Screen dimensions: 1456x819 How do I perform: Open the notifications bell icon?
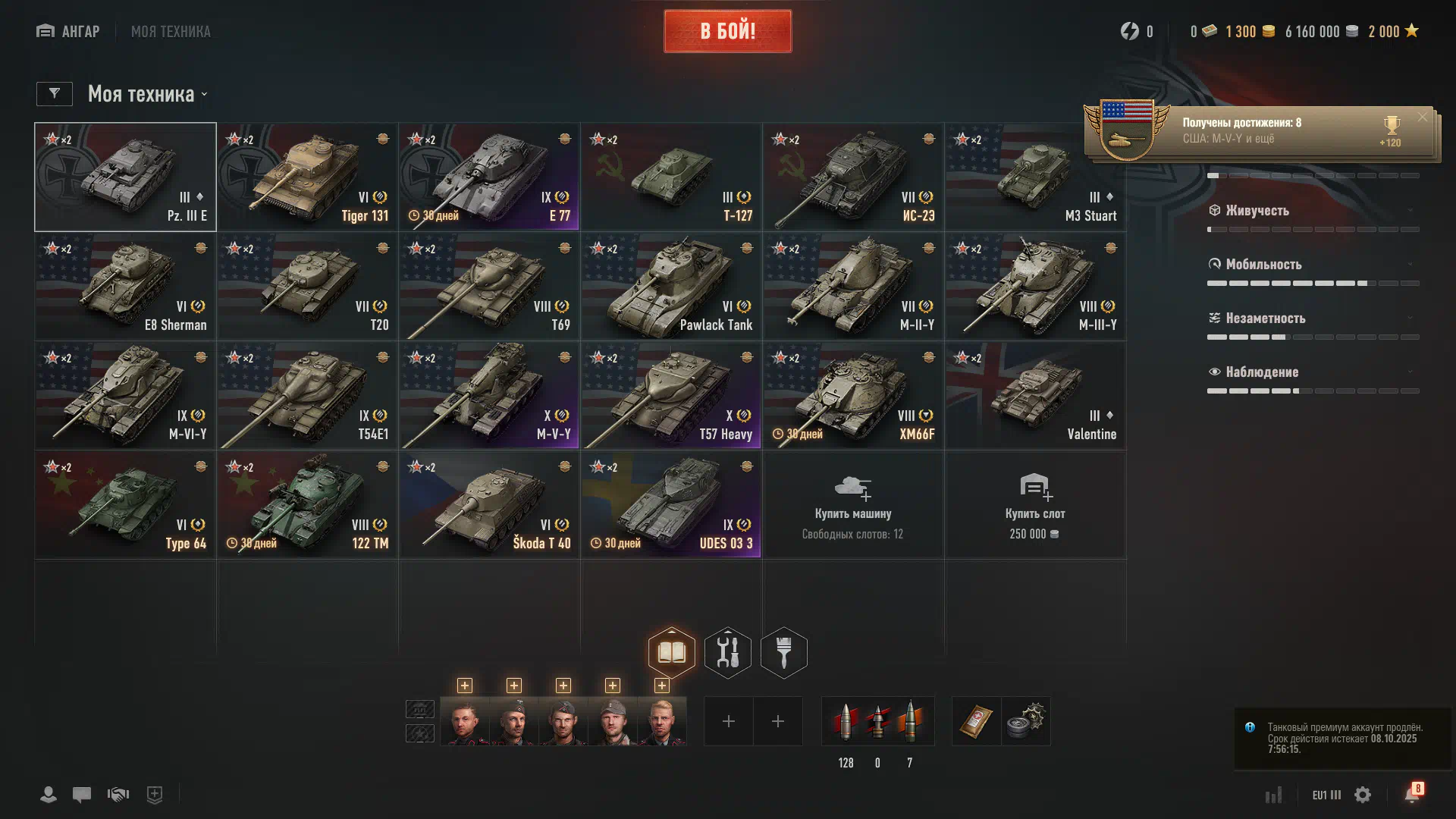coord(1412,794)
